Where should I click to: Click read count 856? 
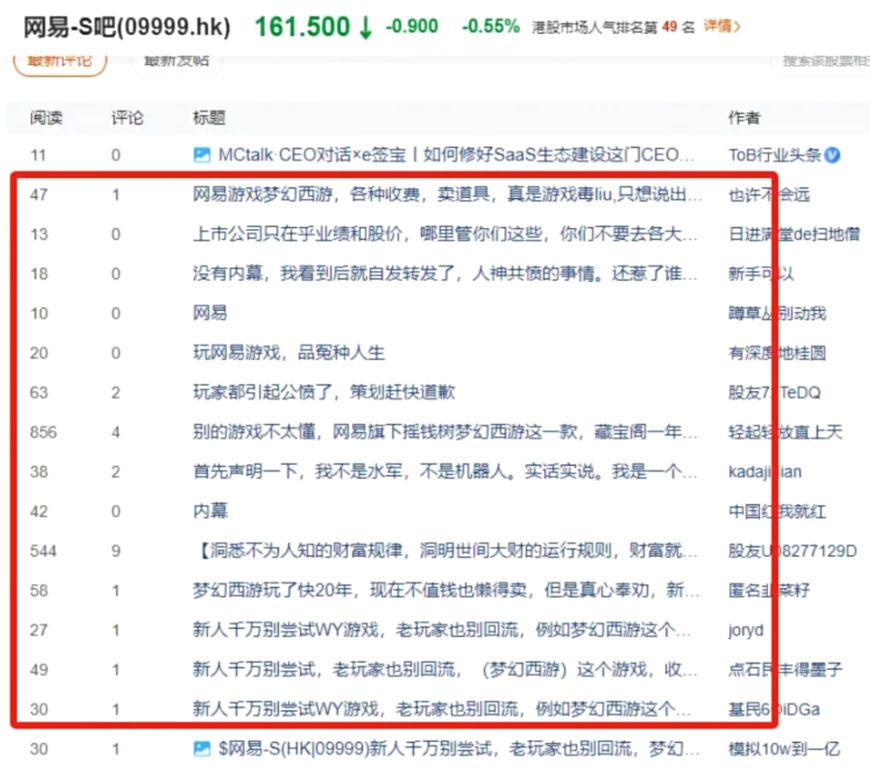click(x=43, y=432)
